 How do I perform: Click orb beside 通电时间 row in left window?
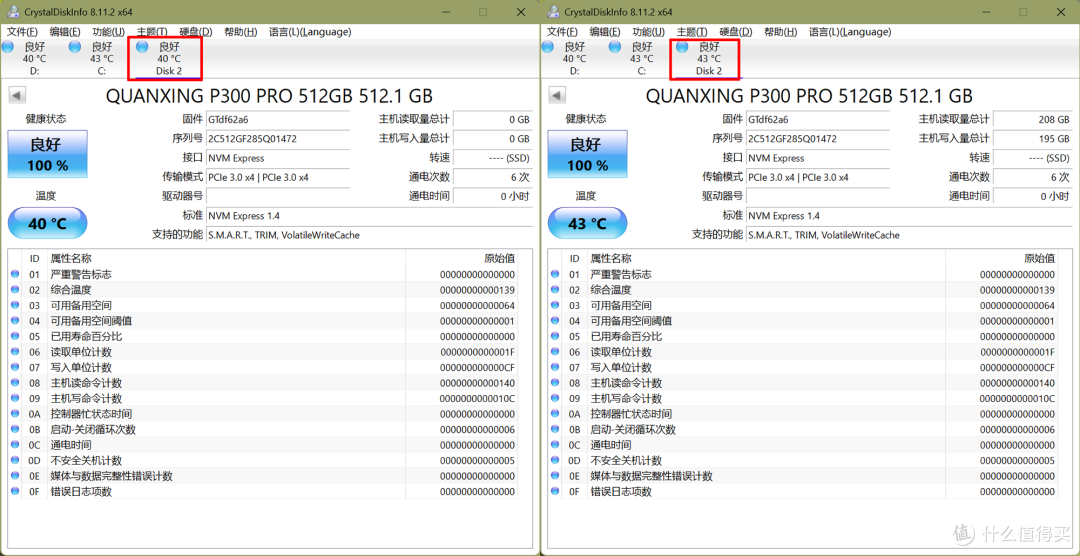coord(15,445)
